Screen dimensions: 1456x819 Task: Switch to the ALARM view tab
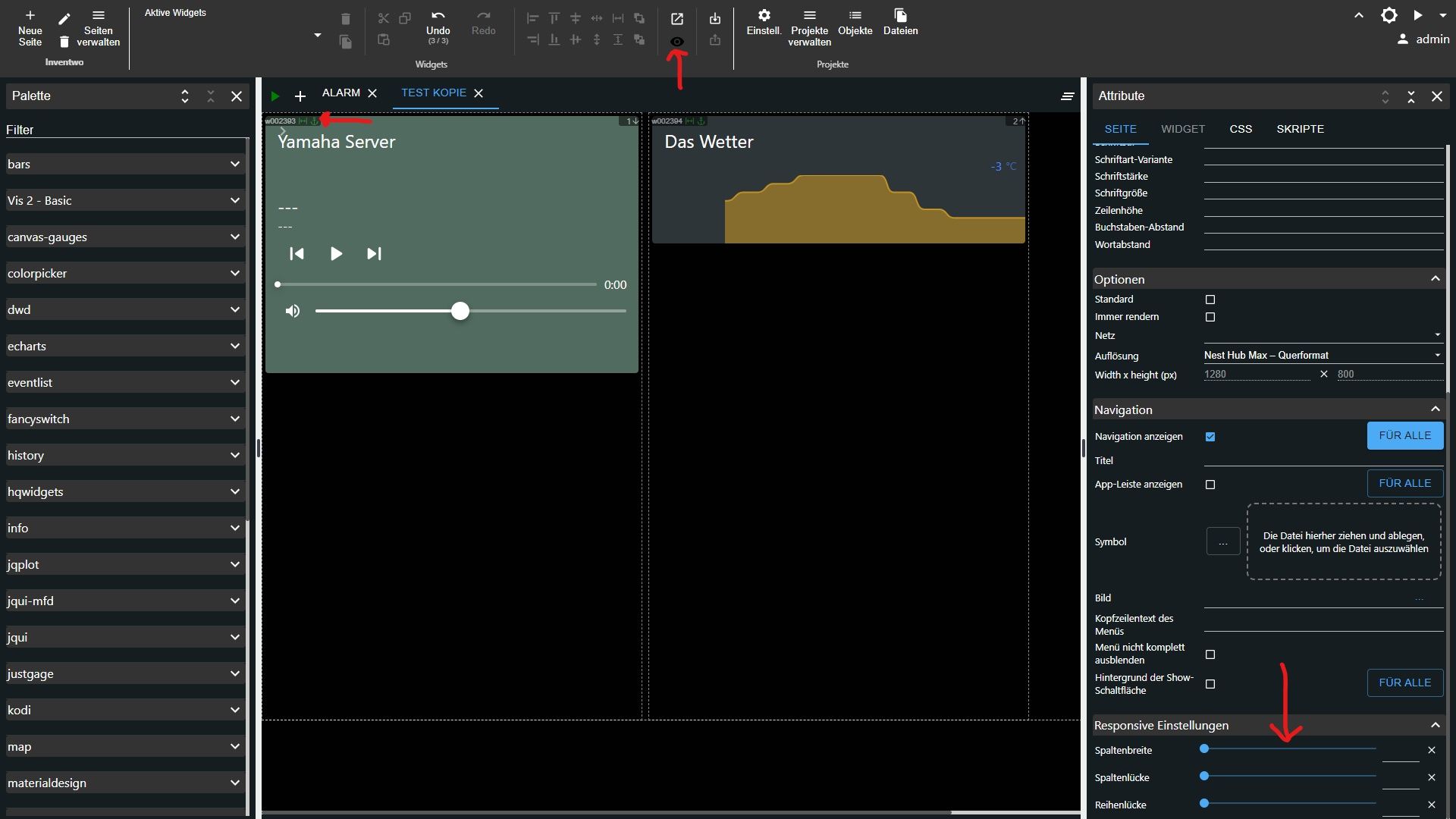(341, 93)
